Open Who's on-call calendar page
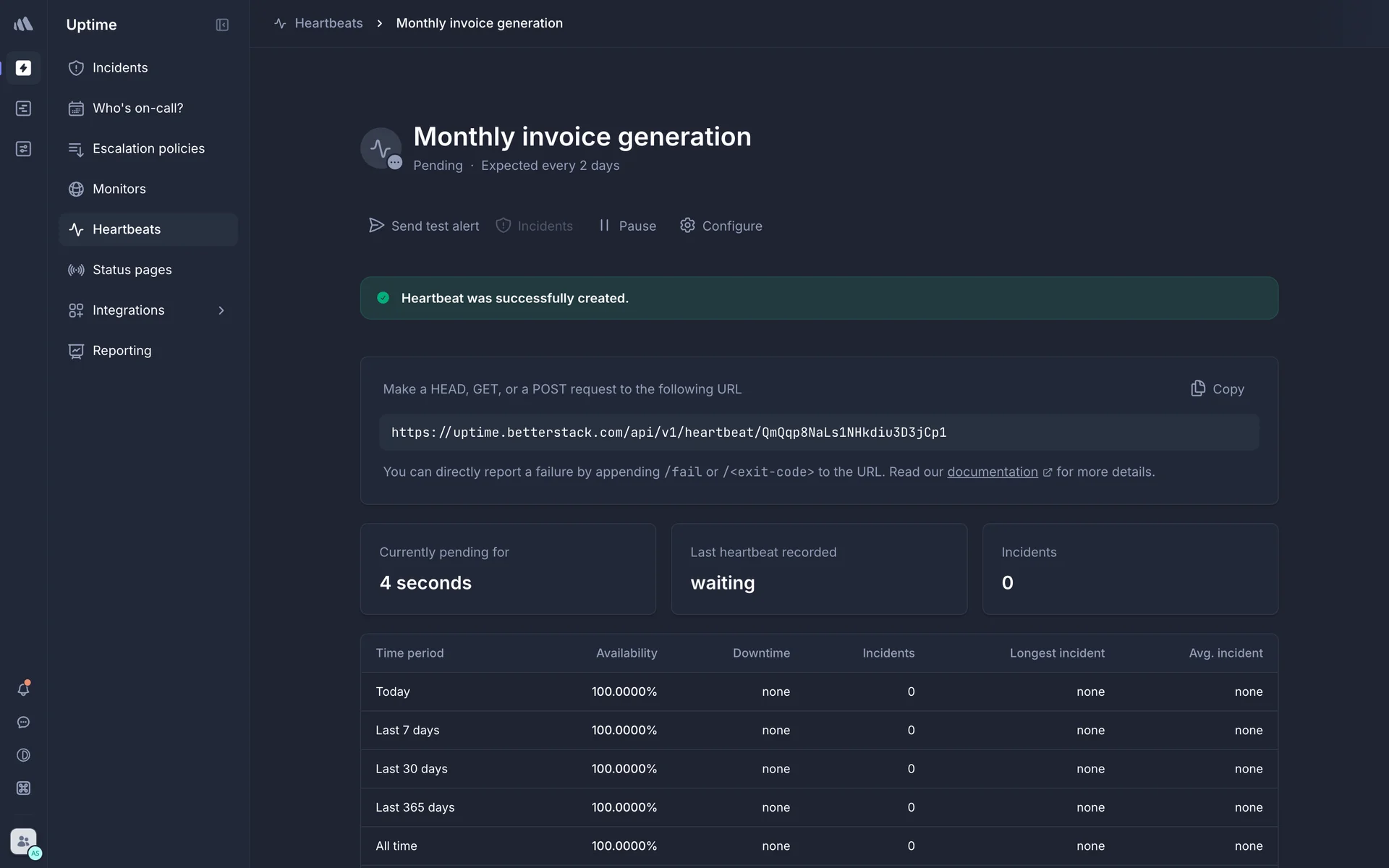1389x868 pixels. [x=137, y=108]
